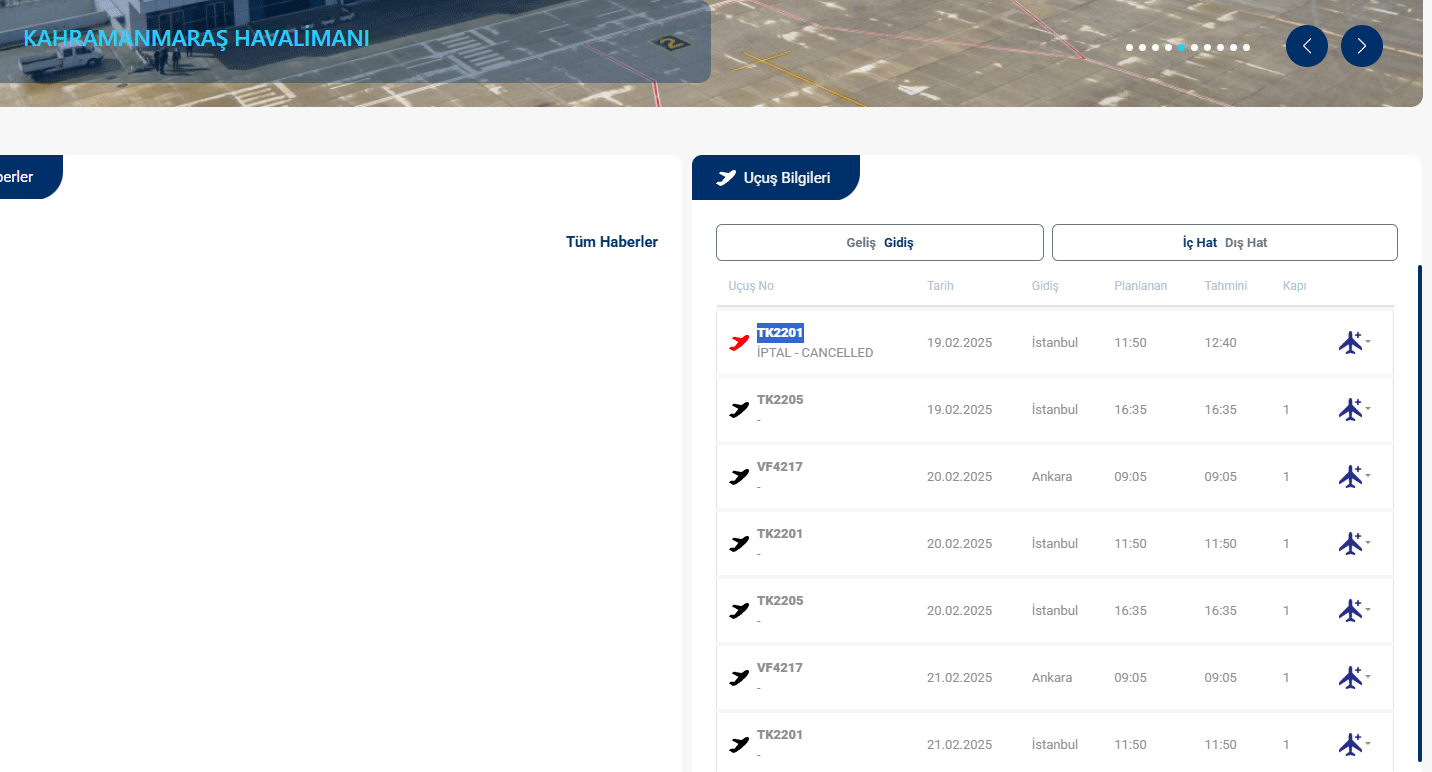Click the flight list vertical scrollbar
This screenshot has height=772, width=1432.
pos(1419,512)
